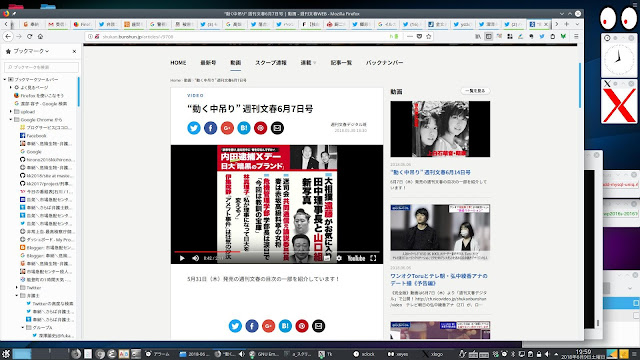
Task: Click the page vertical scrollbar
Action: pos(580,85)
